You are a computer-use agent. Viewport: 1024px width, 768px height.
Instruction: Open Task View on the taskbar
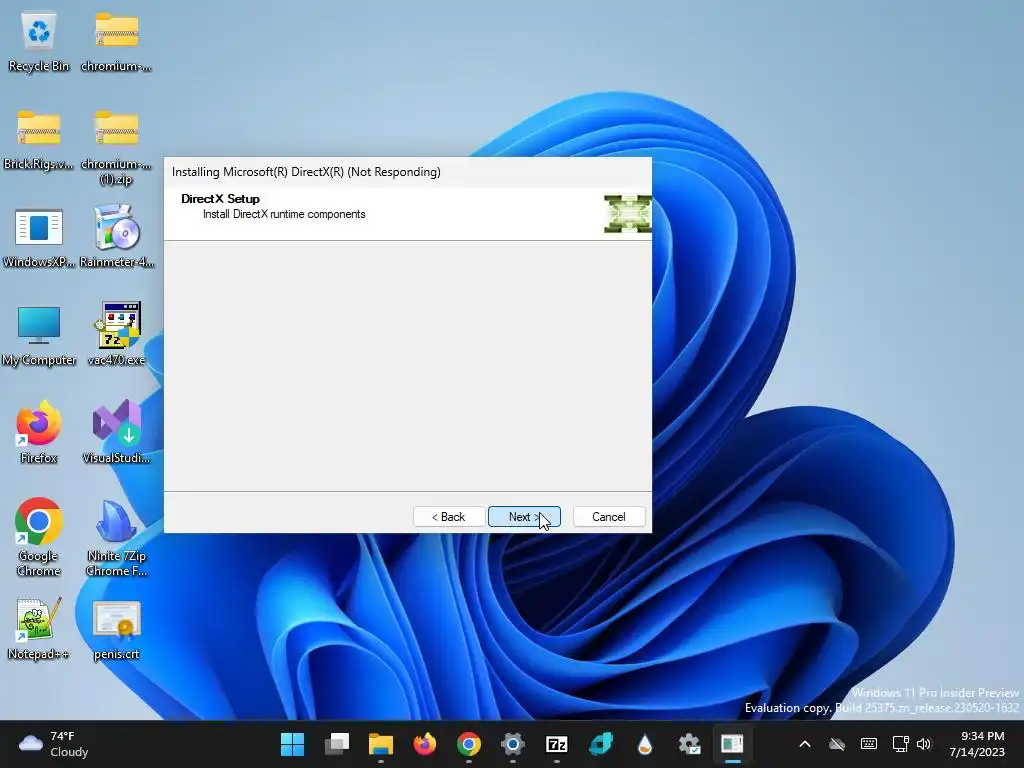pyautogui.click(x=337, y=744)
